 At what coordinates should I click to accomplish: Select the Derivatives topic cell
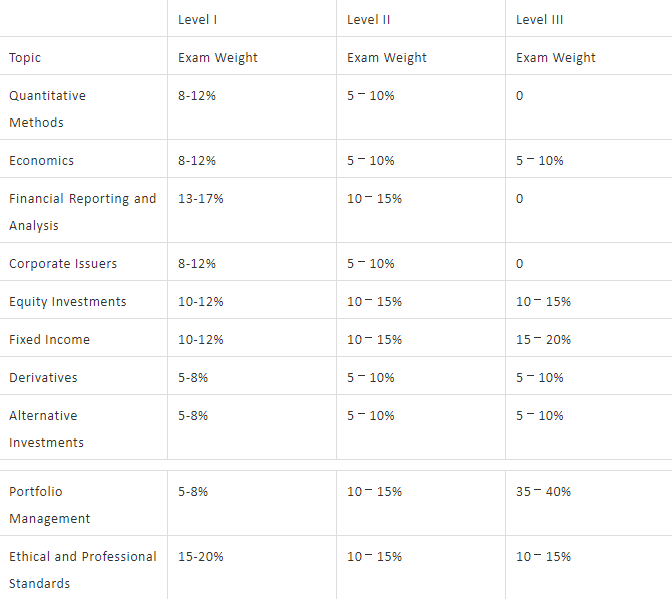click(x=43, y=378)
